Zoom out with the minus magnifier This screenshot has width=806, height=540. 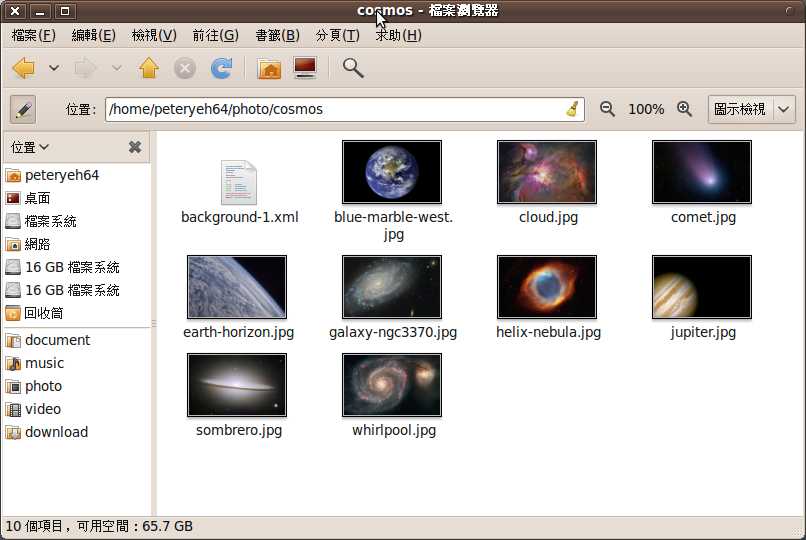point(607,109)
